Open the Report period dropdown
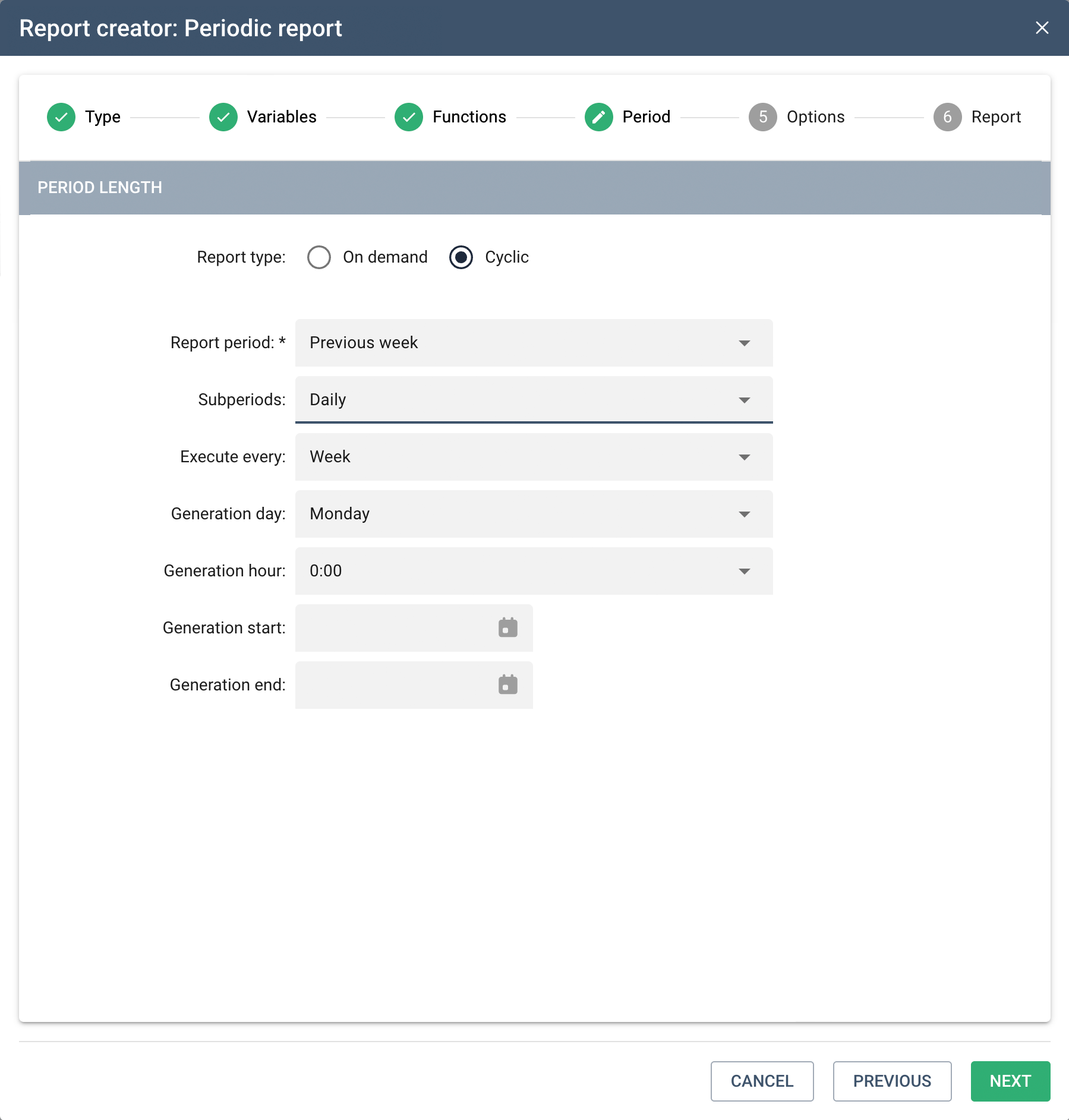The width and height of the screenshot is (1069, 1120). [x=534, y=343]
